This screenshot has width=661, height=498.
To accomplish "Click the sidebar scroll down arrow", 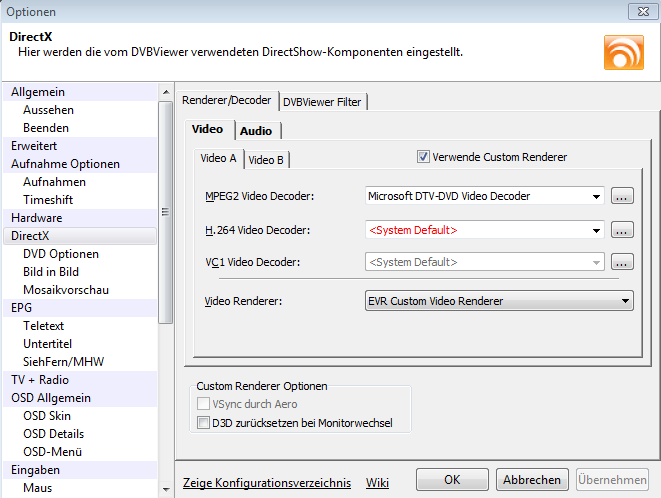I will pyautogui.click(x=166, y=490).
